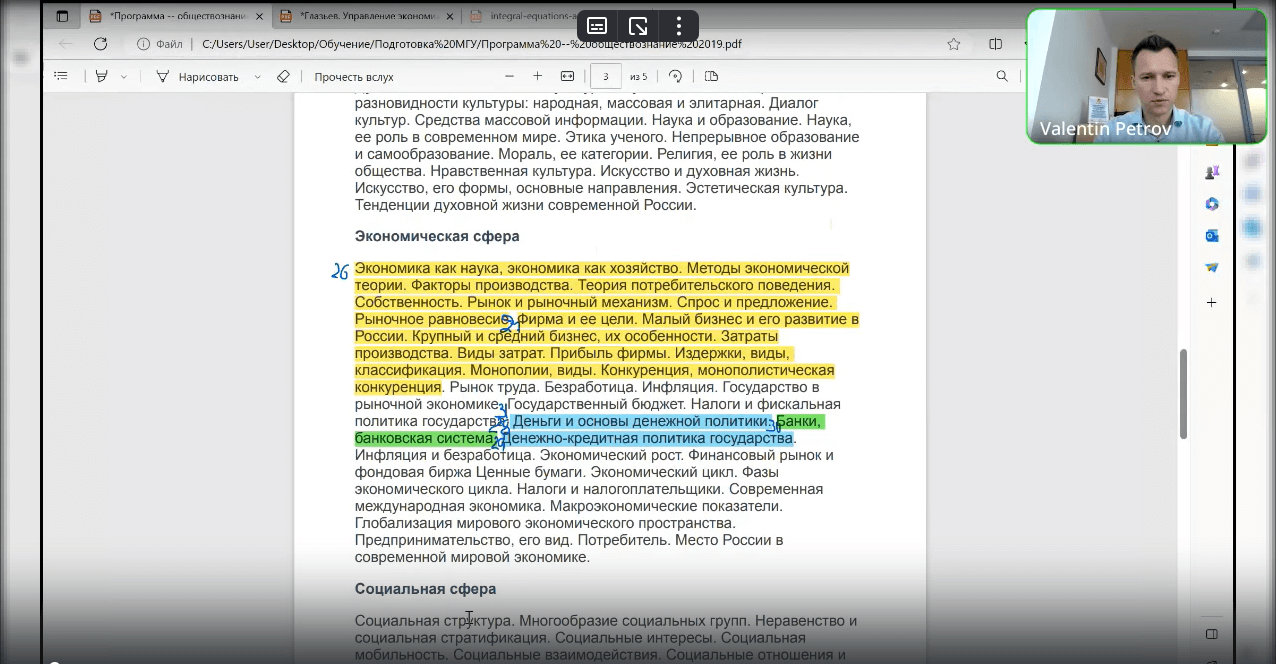Zoom in with the plus button

[537, 76]
